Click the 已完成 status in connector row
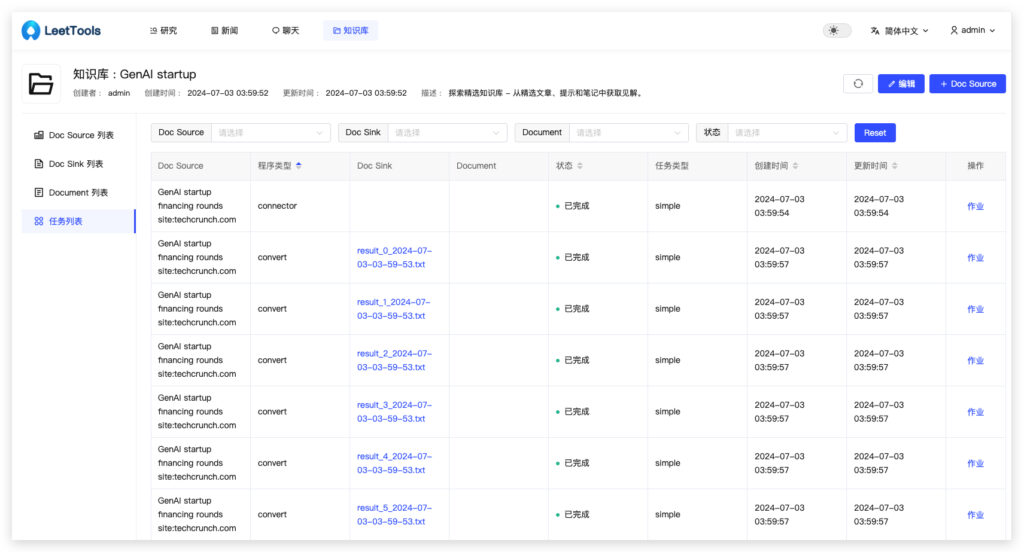This screenshot has width=1024, height=552. click(x=572, y=206)
